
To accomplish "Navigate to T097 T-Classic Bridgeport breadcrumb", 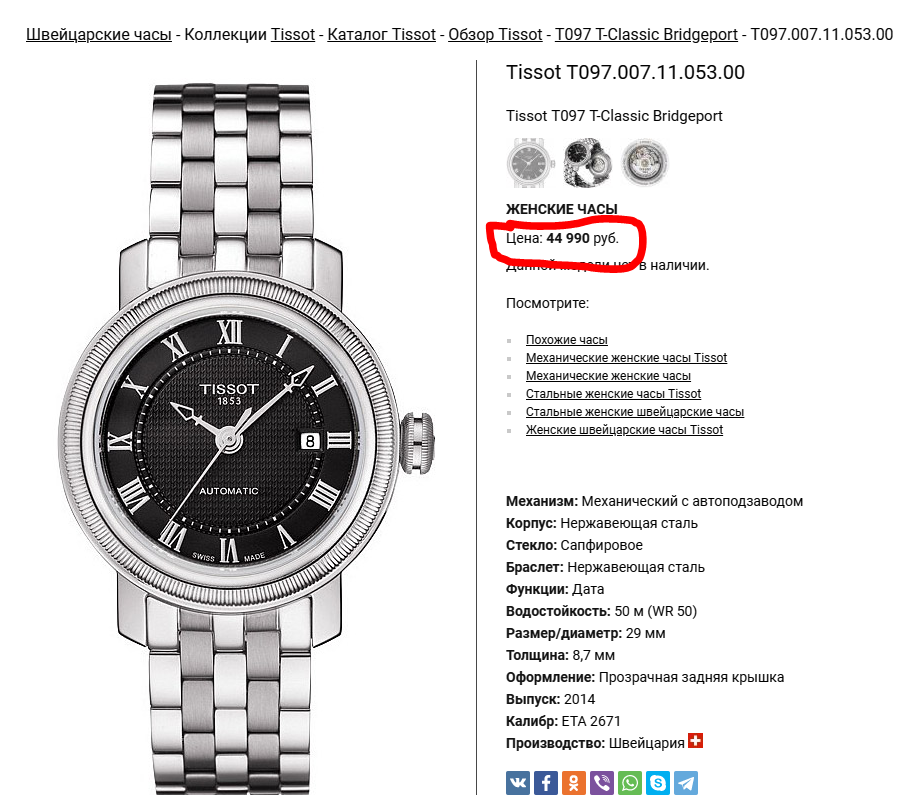I will coord(646,35).
